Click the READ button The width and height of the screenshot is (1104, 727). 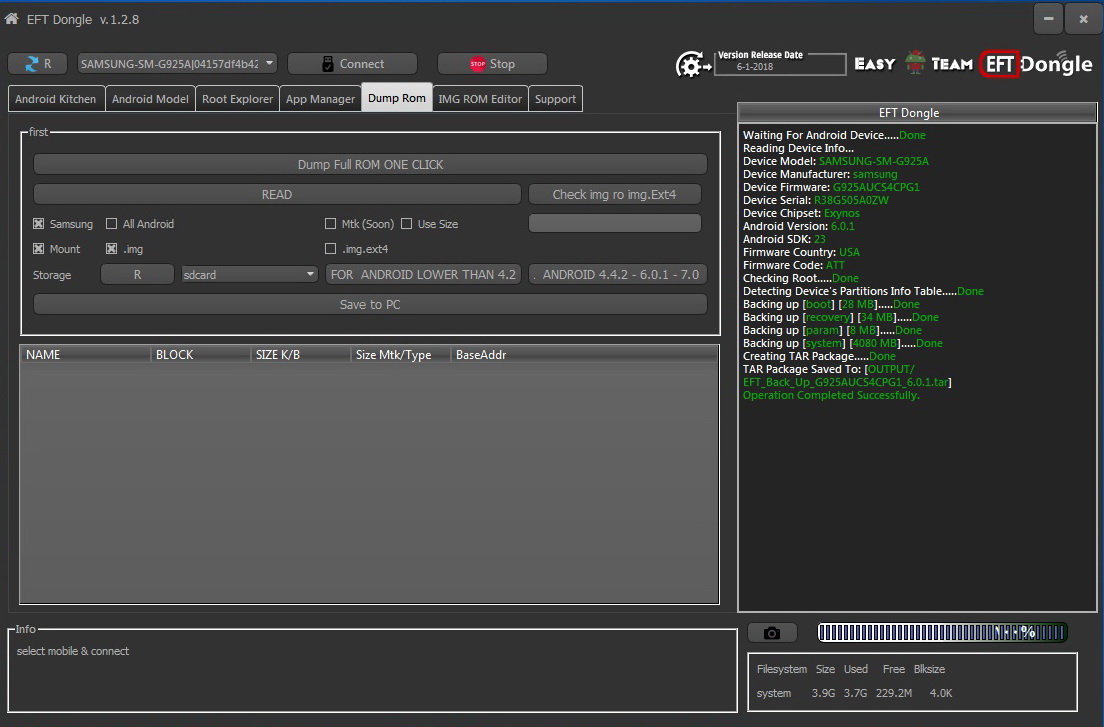pyautogui.click(x=277, y=194)
